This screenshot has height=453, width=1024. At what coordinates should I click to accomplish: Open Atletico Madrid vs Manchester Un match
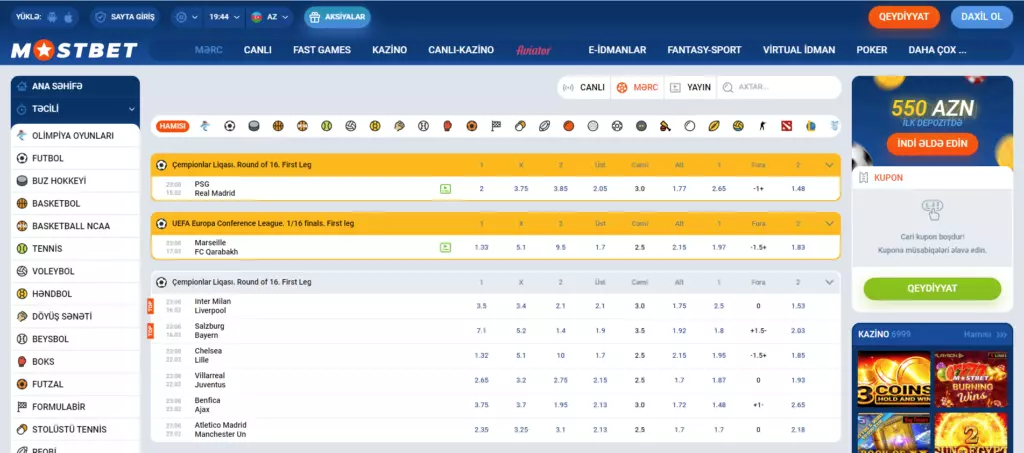pos(220,430)
